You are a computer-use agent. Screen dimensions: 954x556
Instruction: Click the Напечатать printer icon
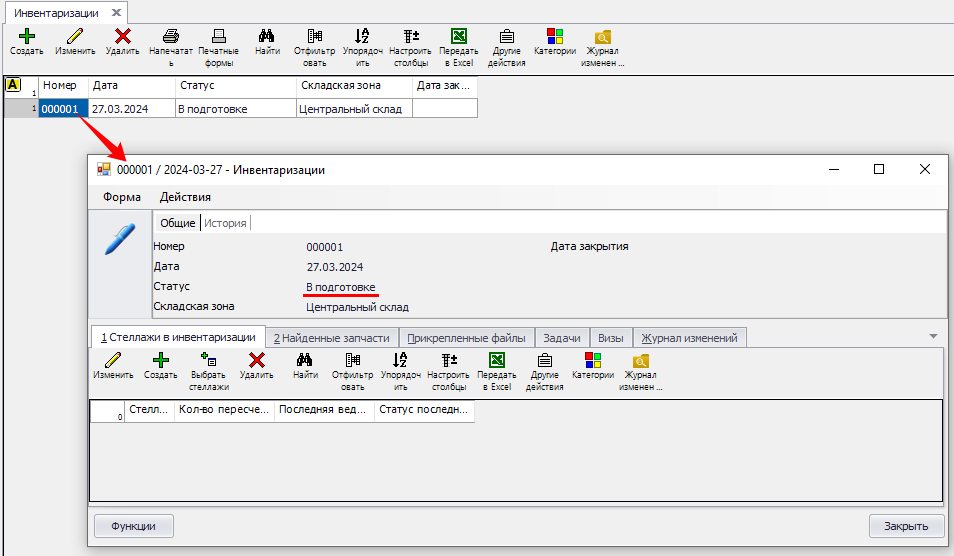(171, 36)
